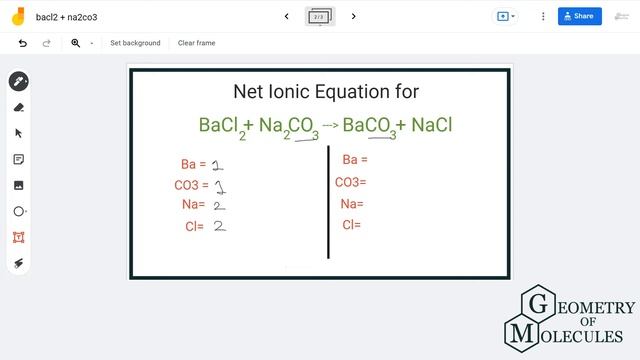Undo the last action
640x360 pixels.
[x=23, y=43]
